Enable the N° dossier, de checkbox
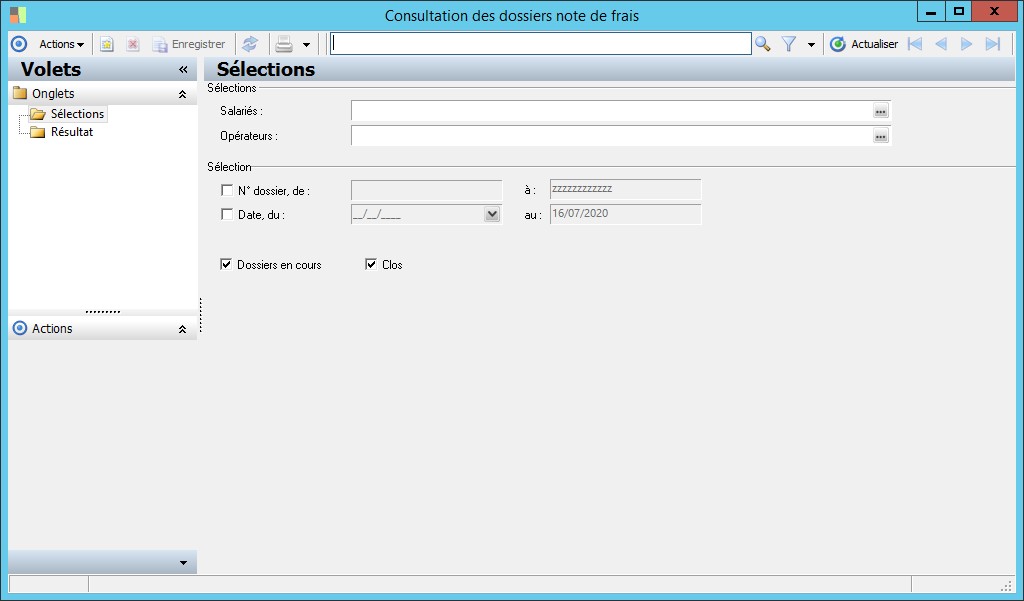The height and width of the screenshot is (601, 1024). tap(227, 190)
